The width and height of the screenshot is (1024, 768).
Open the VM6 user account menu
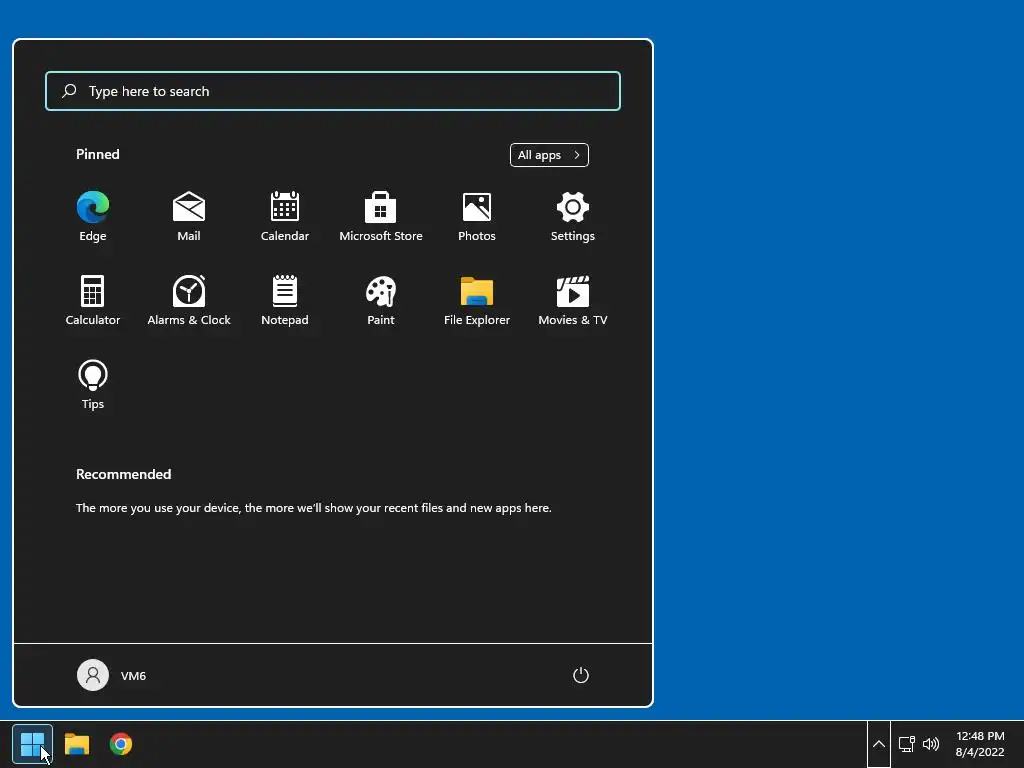click(112, 675)
